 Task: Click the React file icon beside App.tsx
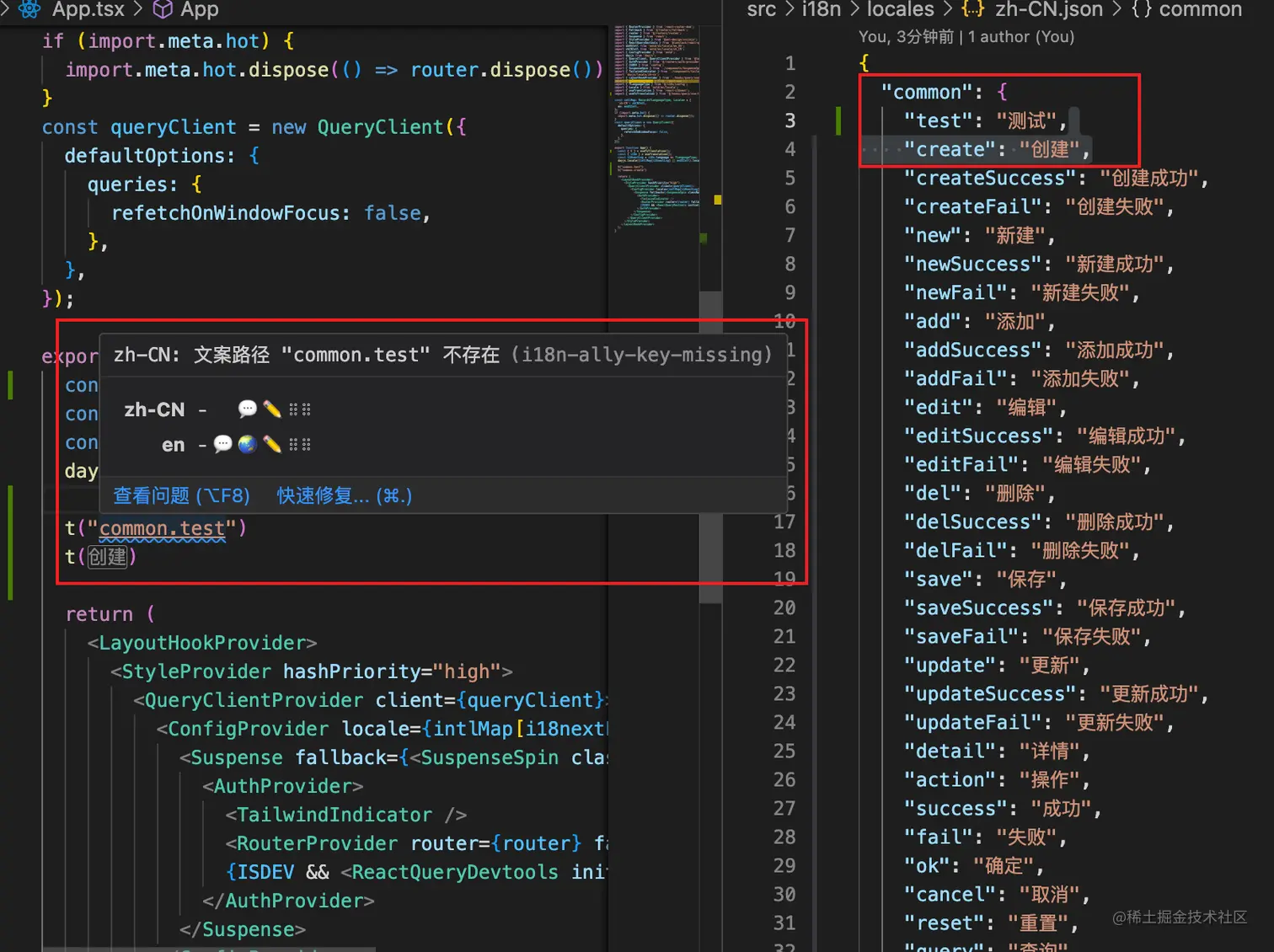(x=29, y=9)
